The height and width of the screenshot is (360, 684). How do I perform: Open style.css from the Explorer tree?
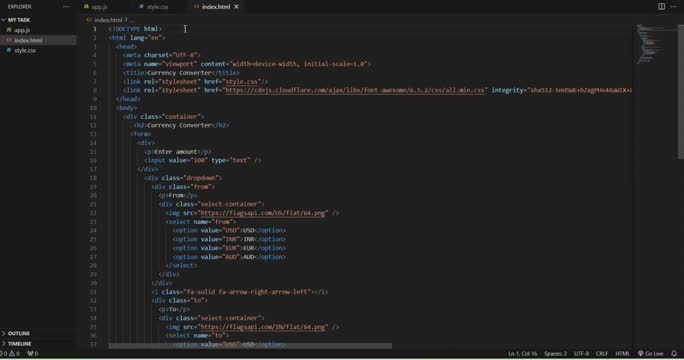pos(25,50)
